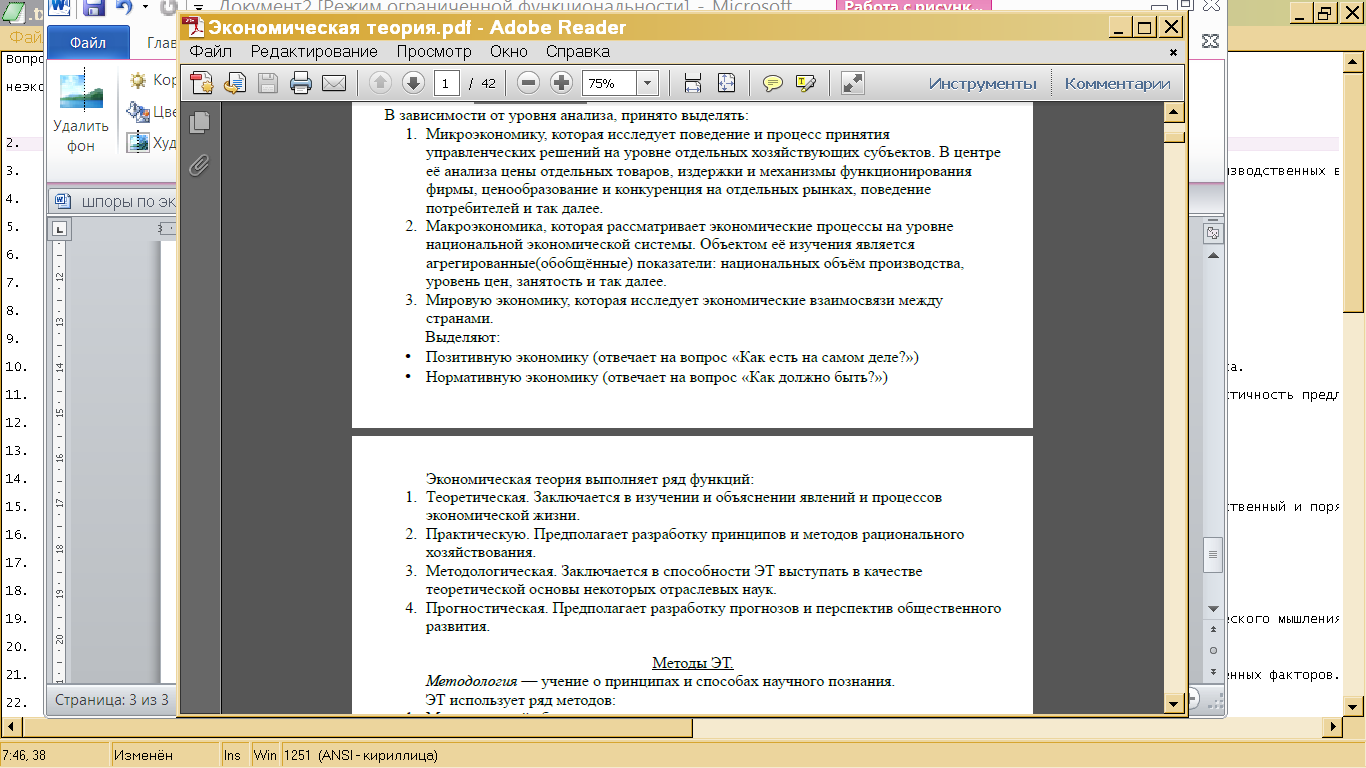Click Удалить фон button in Word
Image resolution: width=1366 pixels, height=768 pixels.
click(x=81, y=112)
